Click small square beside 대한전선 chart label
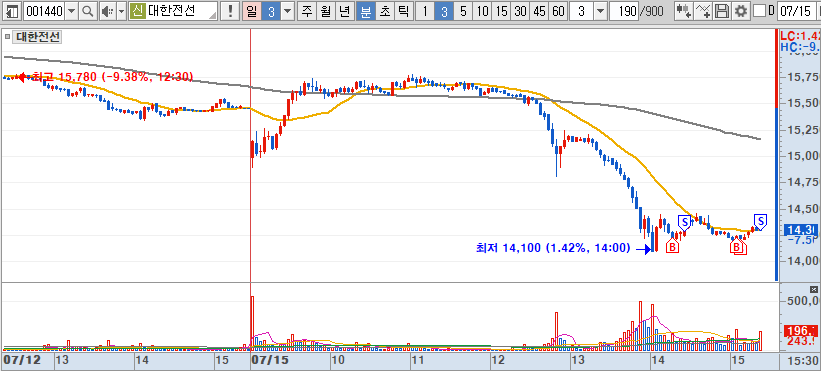The width and height of the screenshot is (821, 371). [8, 37]
